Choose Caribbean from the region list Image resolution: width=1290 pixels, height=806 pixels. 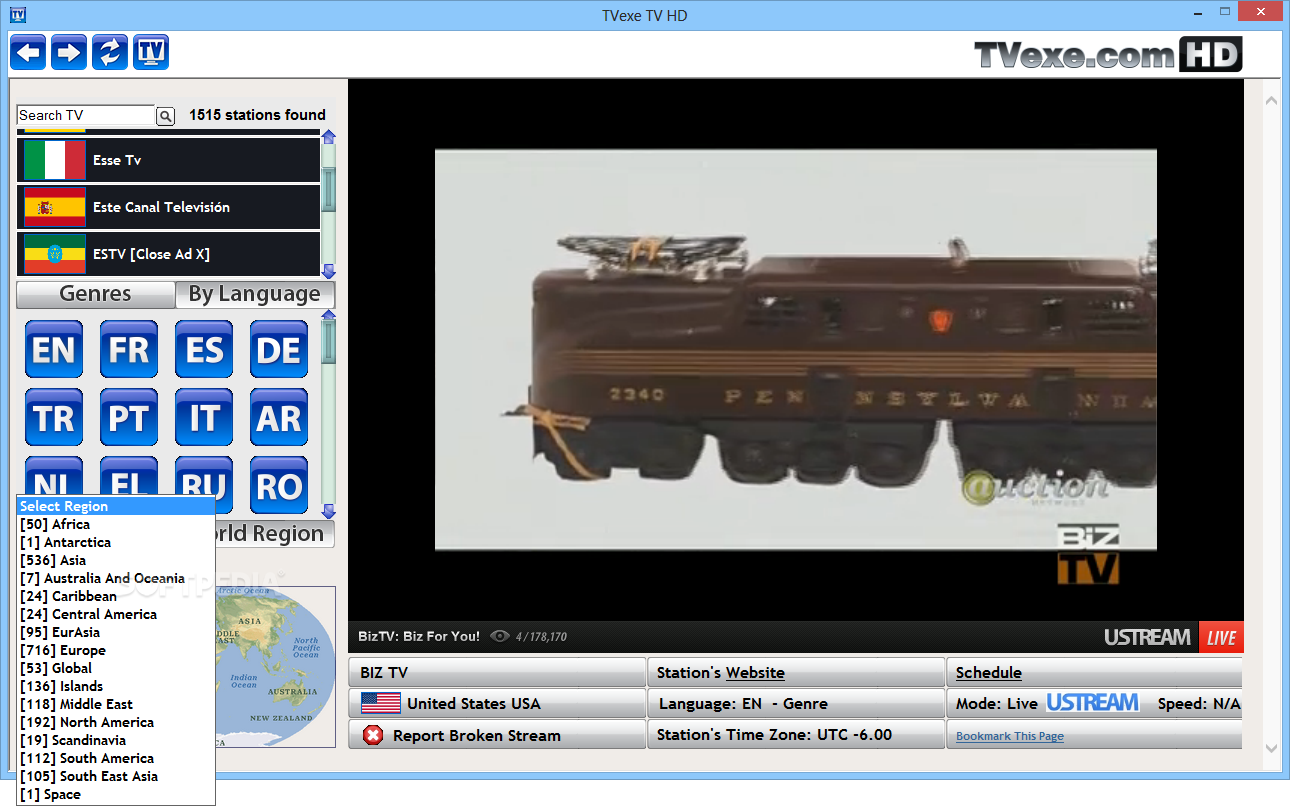click(116, 596)
